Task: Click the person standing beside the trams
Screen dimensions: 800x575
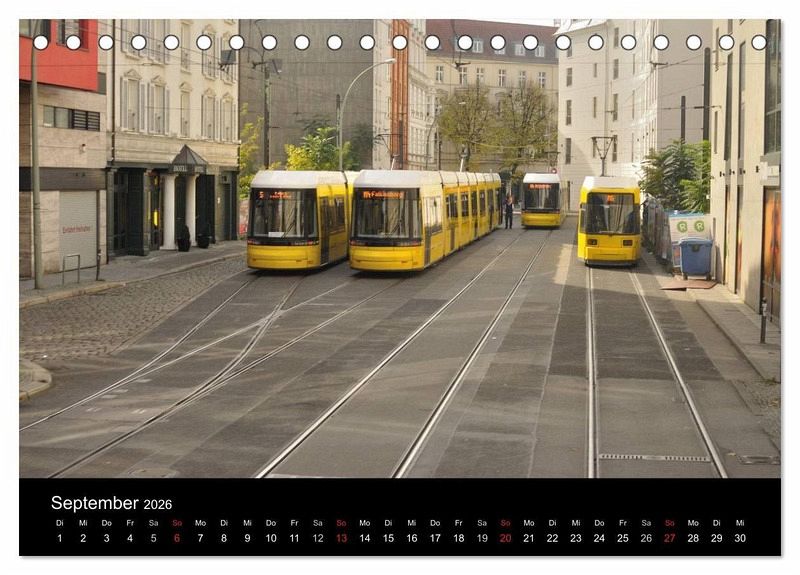Action: click(x=509, y=212)
